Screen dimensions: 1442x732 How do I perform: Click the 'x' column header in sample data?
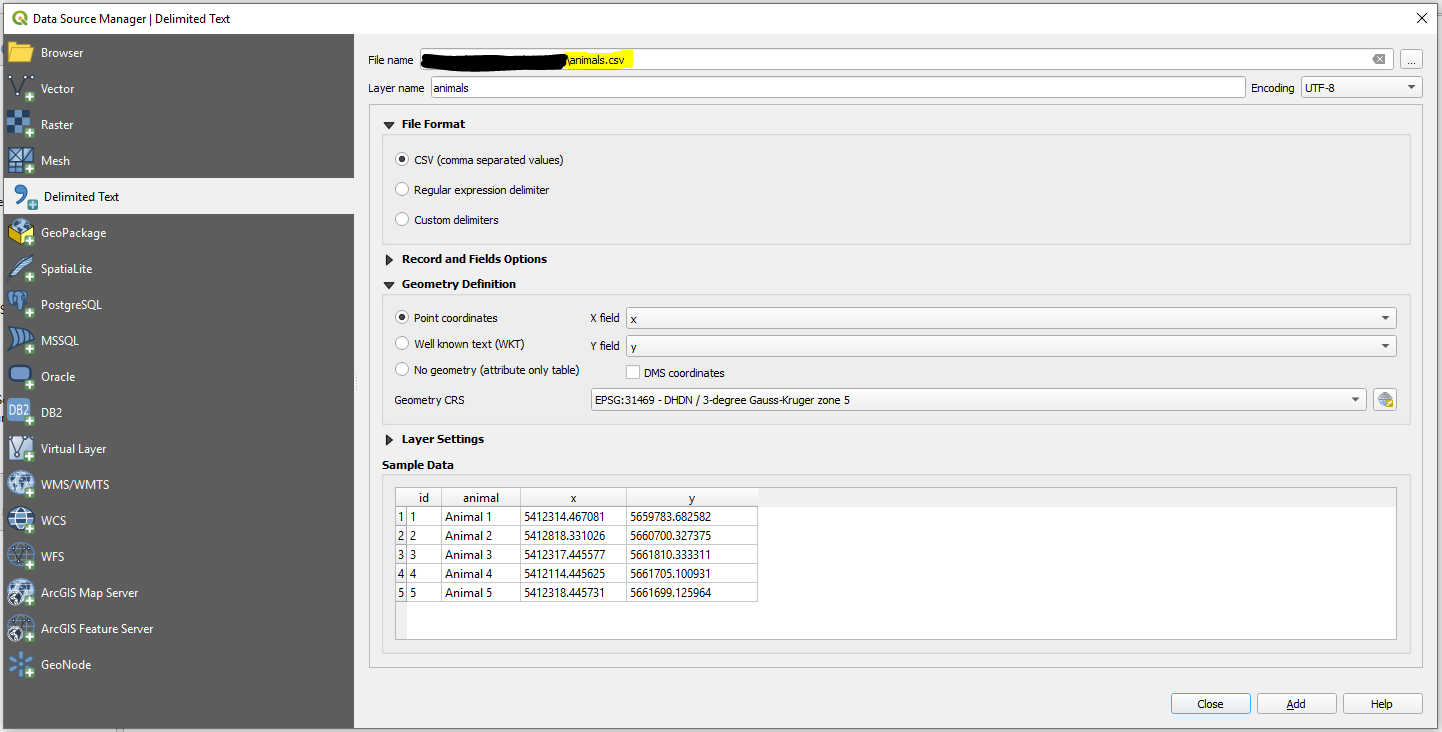(574, 498)
